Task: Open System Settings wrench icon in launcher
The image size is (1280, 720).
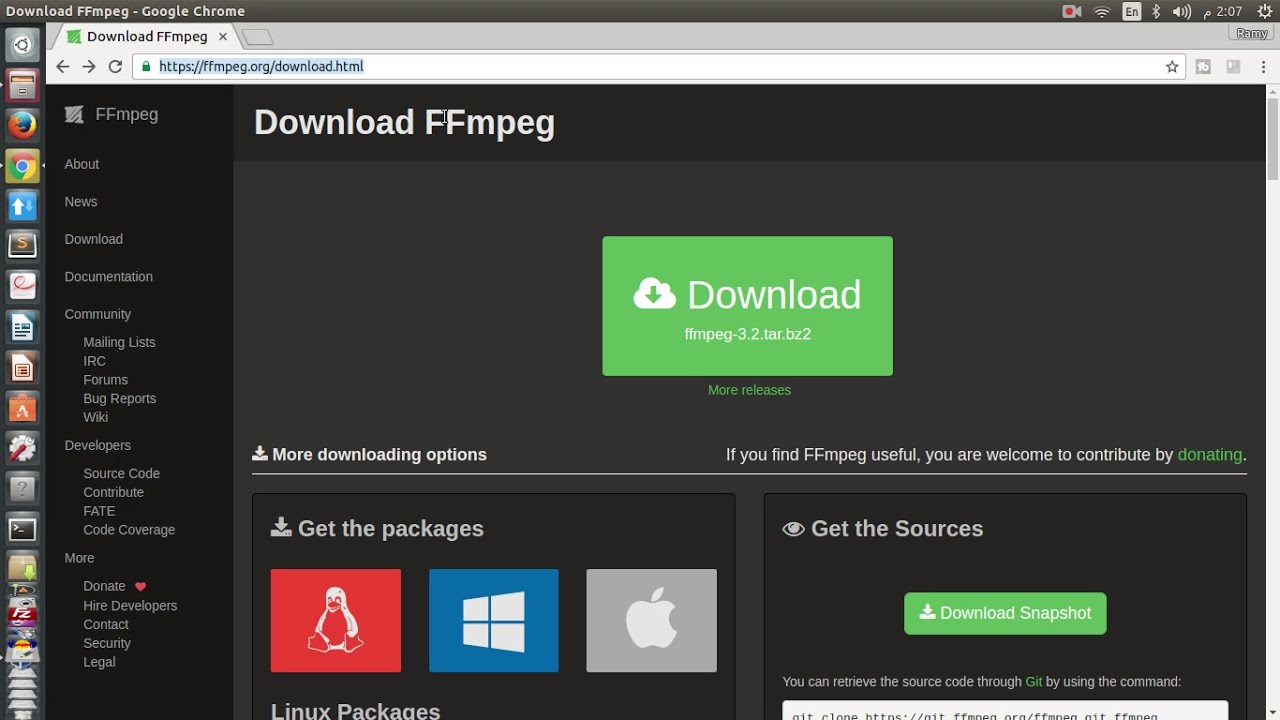Action: pos(22,449)
